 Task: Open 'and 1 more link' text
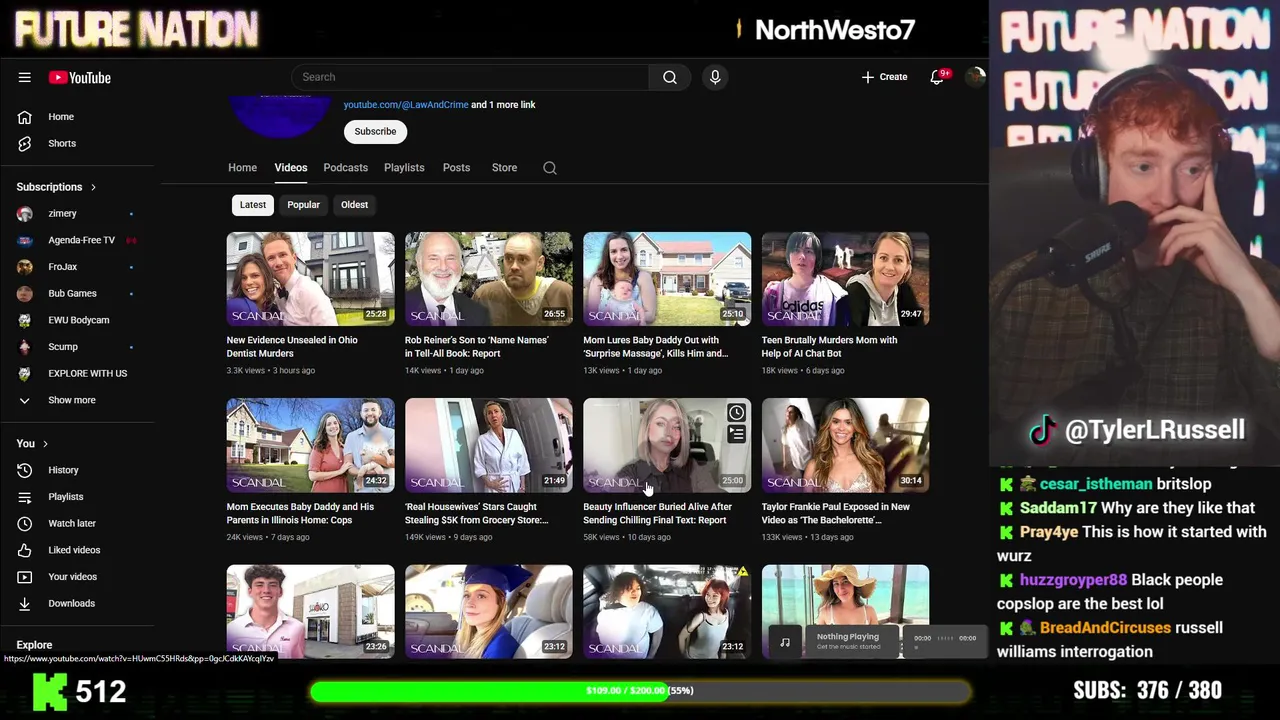point(503,105)
